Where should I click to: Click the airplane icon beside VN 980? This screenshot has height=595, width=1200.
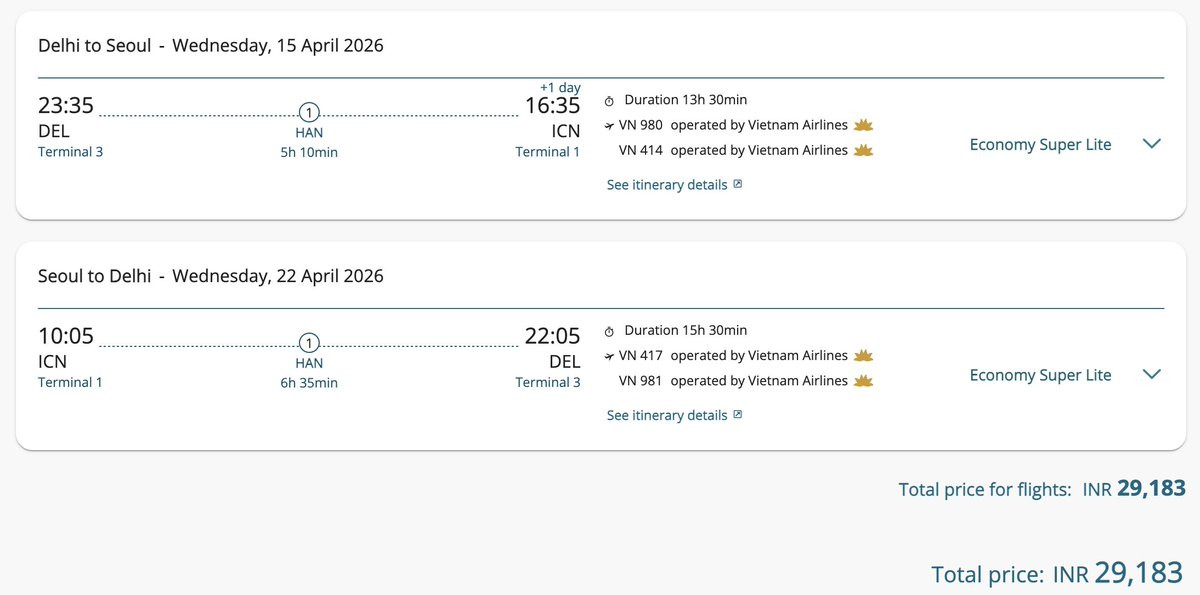point(610,126)
